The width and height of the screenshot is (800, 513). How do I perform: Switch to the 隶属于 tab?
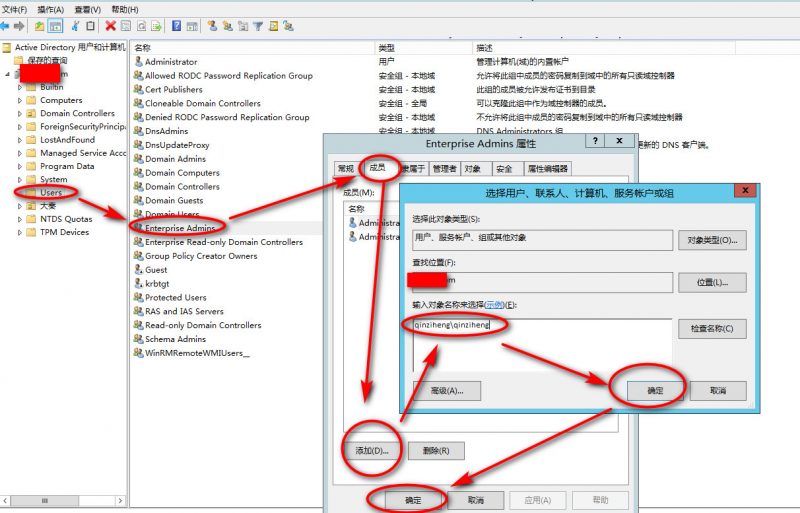point(413,168)
